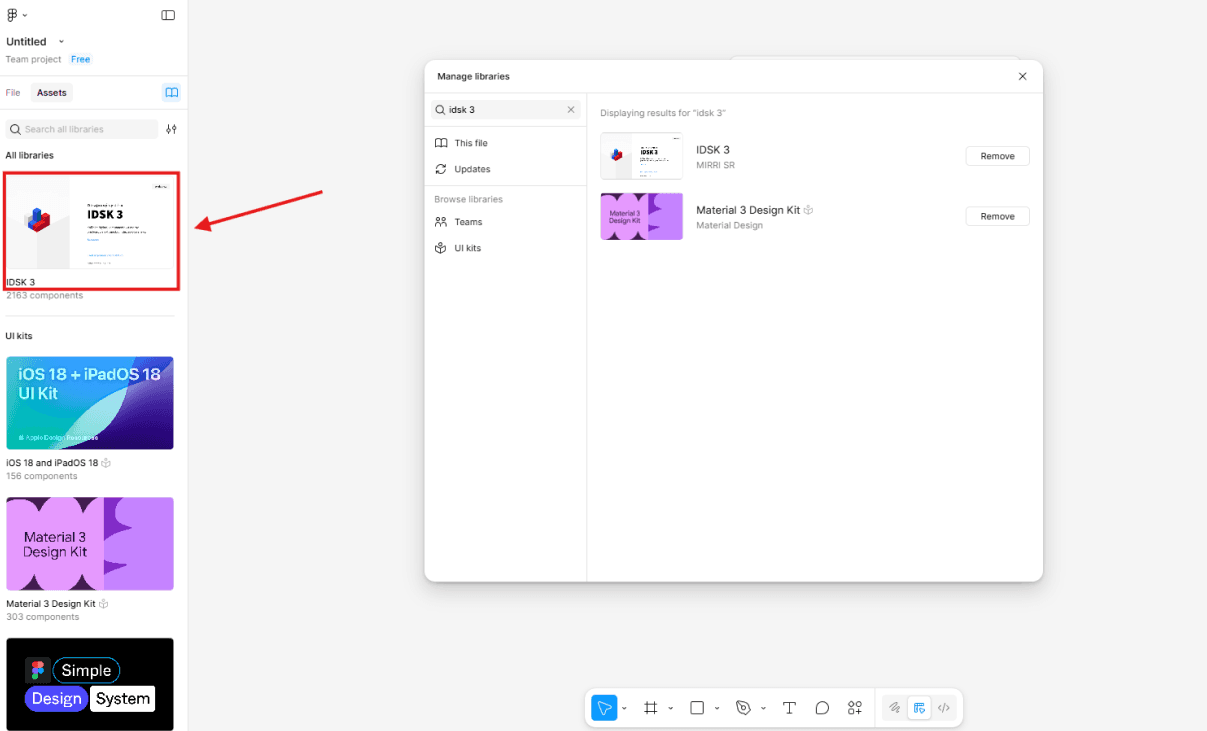Switch to the File tab
Screen dimensions: 1207x731
point(13,93)
